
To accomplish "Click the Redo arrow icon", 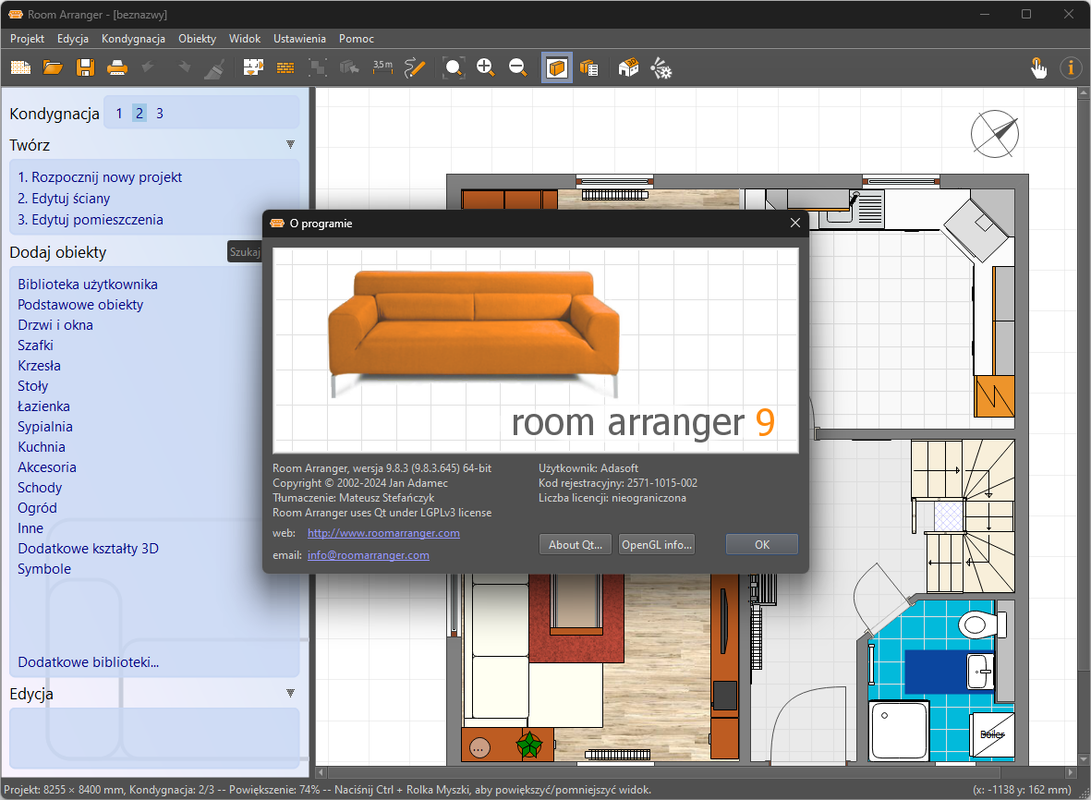I will 184,67.
